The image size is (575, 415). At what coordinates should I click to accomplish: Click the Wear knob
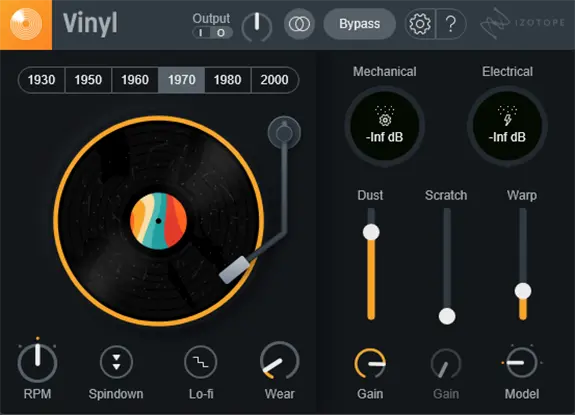[279, 362]
